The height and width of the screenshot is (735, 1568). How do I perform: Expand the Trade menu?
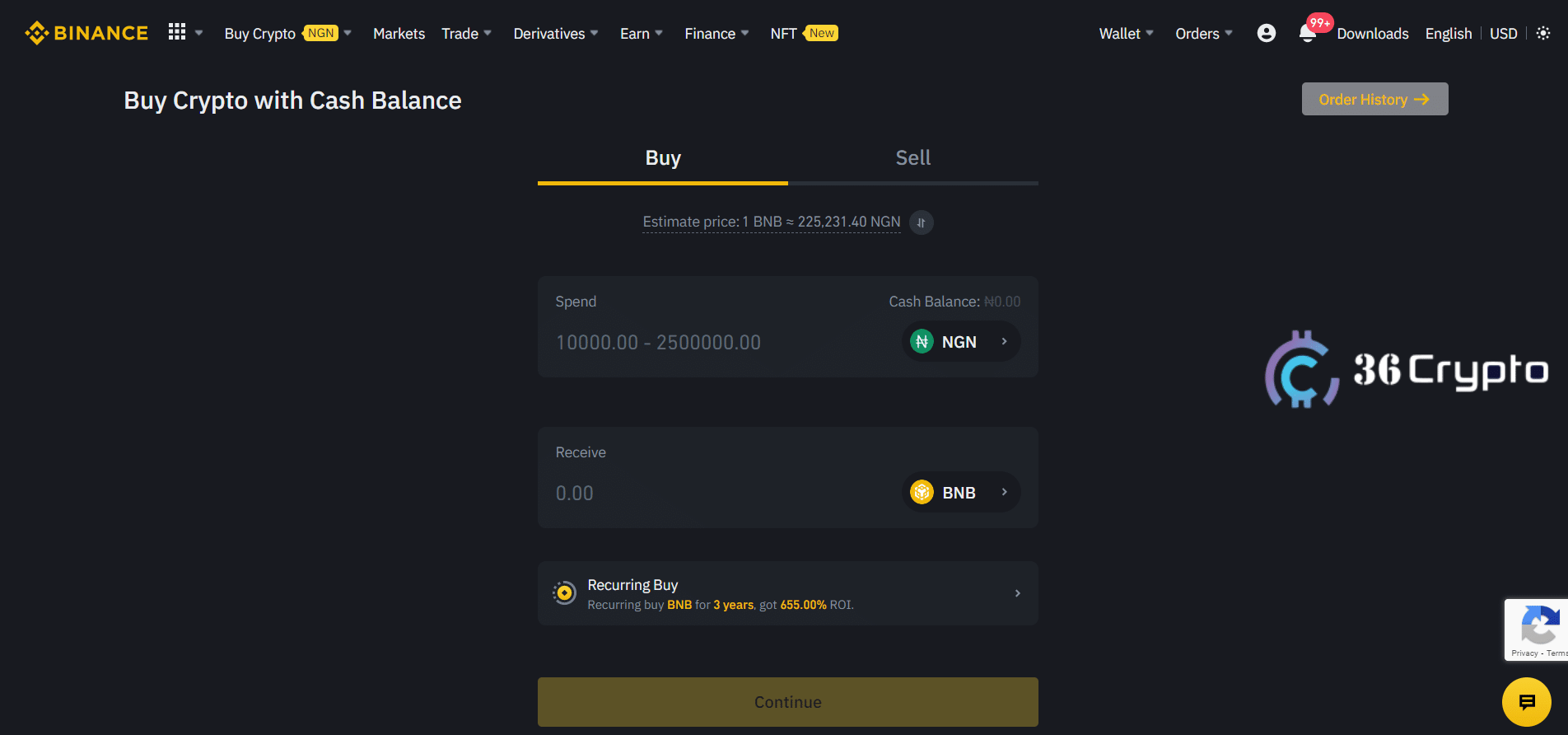tap(466, 34)
